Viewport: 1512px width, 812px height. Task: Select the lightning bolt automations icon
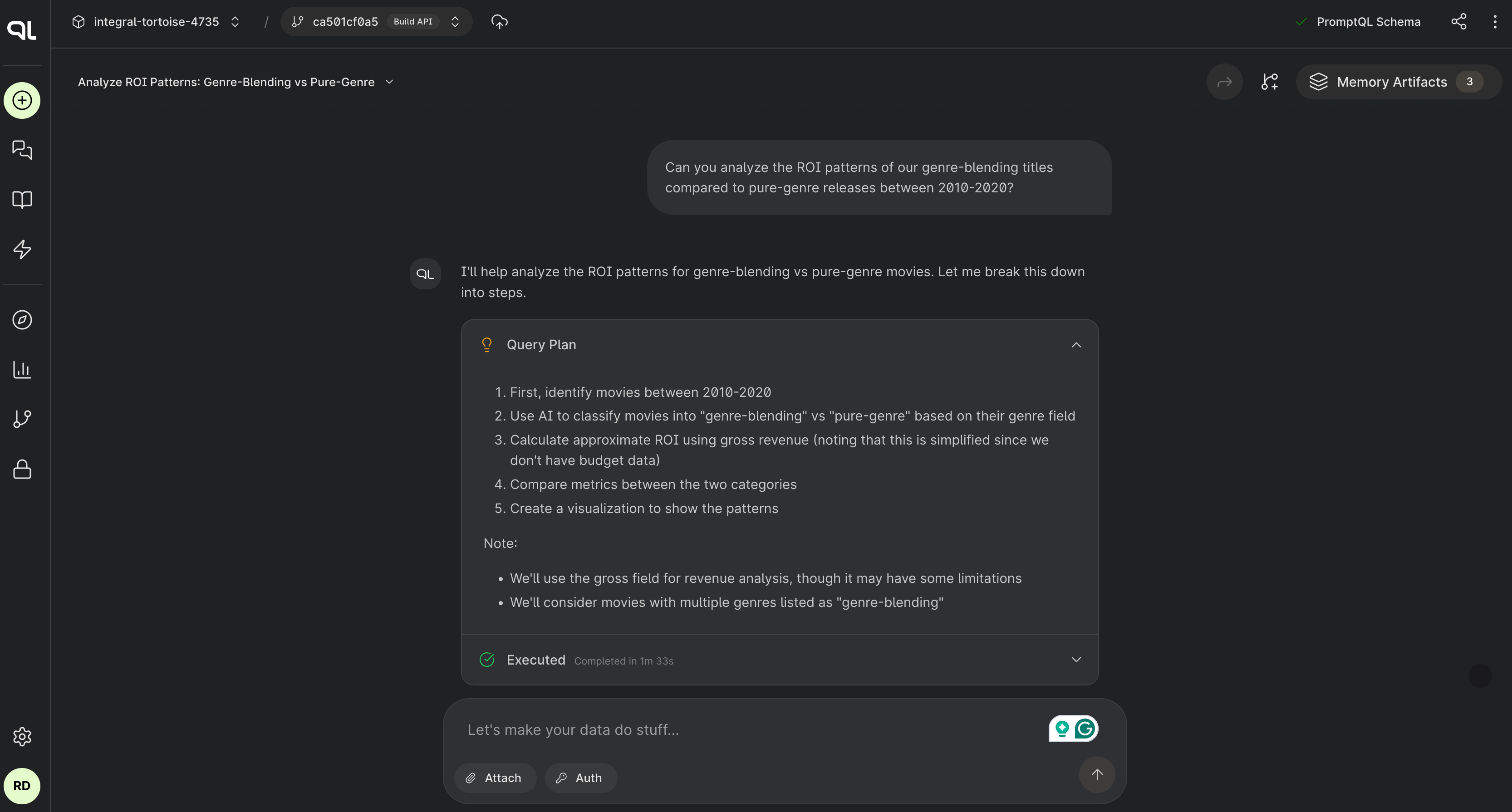[22, 249]
